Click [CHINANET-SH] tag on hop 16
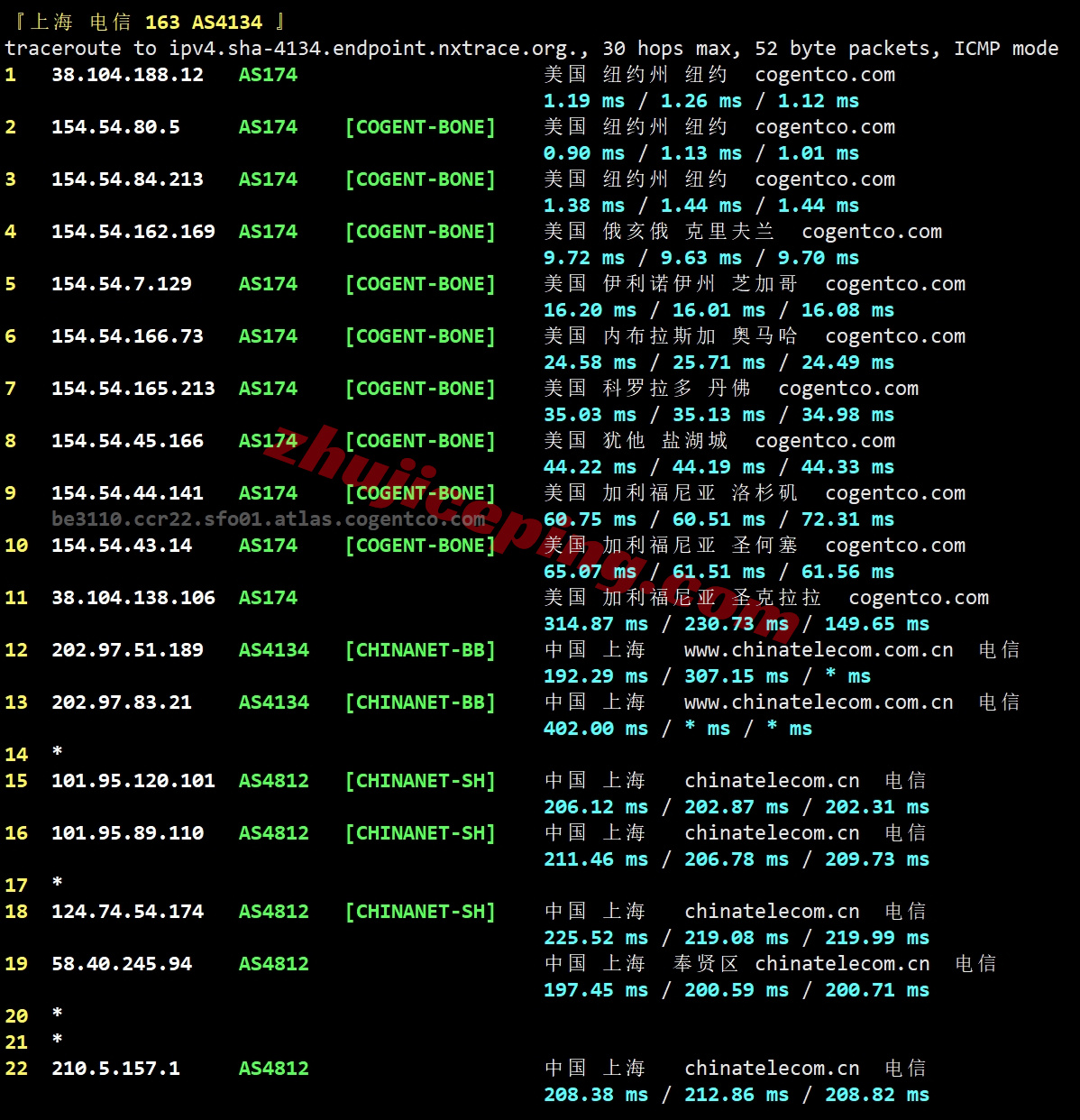The width and height of the screenshot is (1080, 1120). 420,833
